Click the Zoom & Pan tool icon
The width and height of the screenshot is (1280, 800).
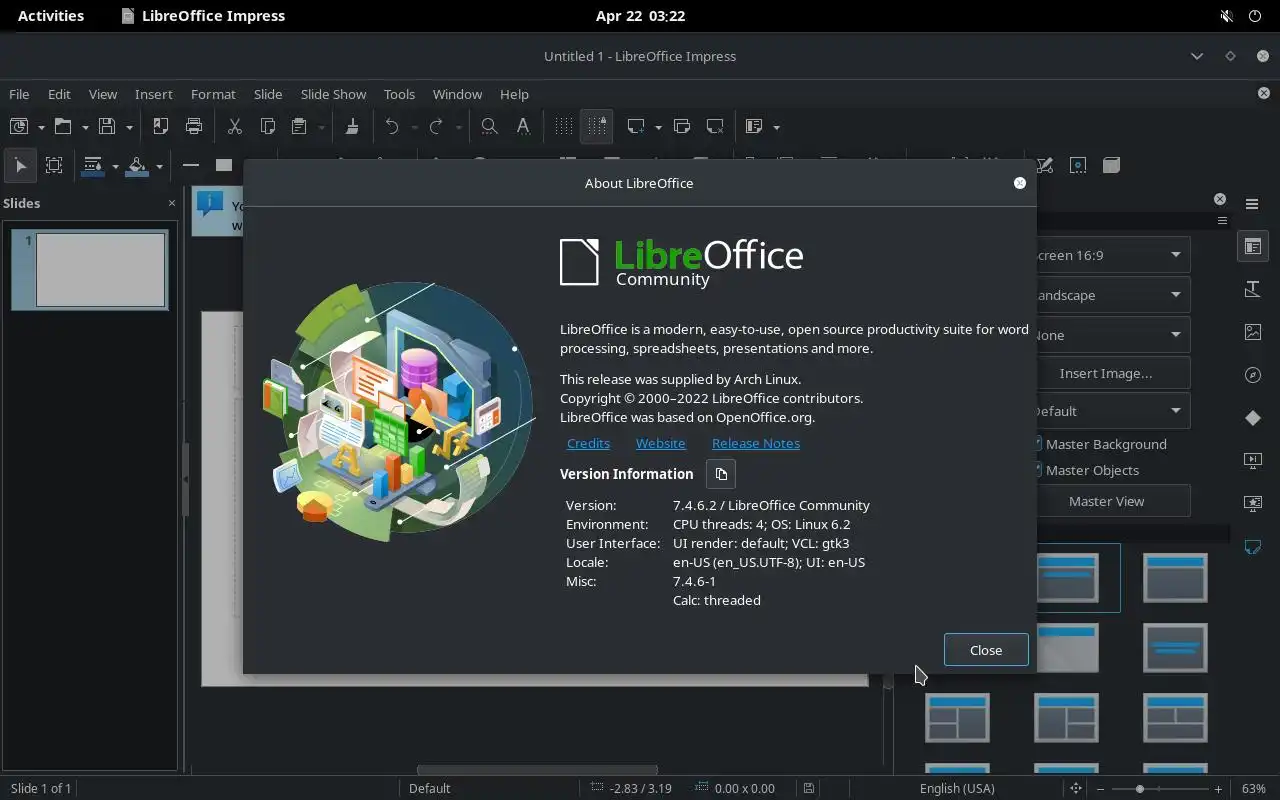pos(54,165)
